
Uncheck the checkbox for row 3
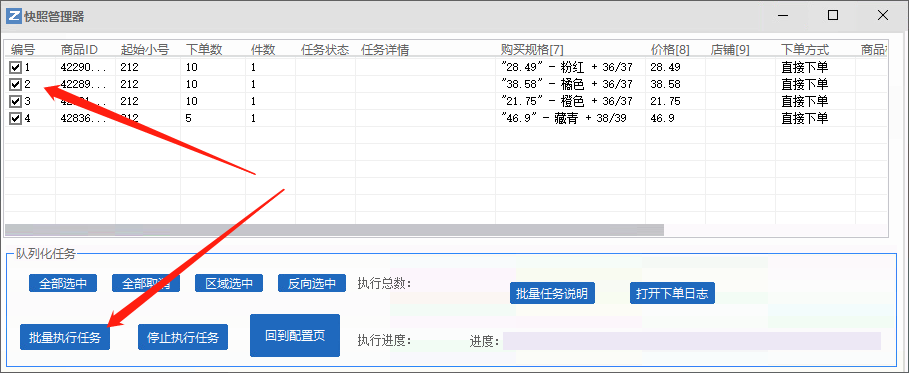tap(15, 102)
